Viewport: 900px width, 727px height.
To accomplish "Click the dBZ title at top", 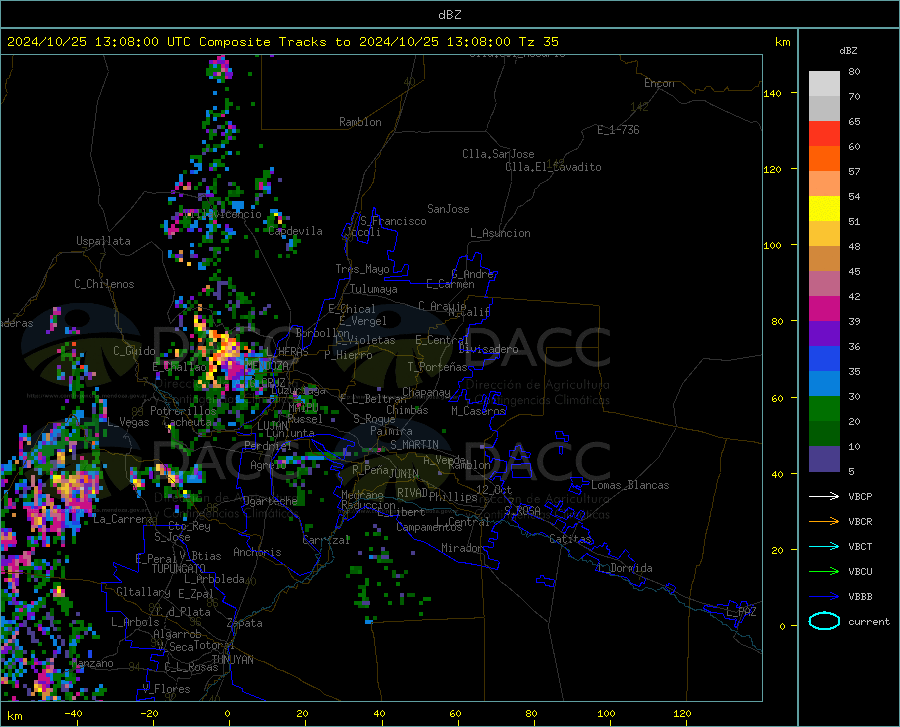I will click(x=449, y=14).
